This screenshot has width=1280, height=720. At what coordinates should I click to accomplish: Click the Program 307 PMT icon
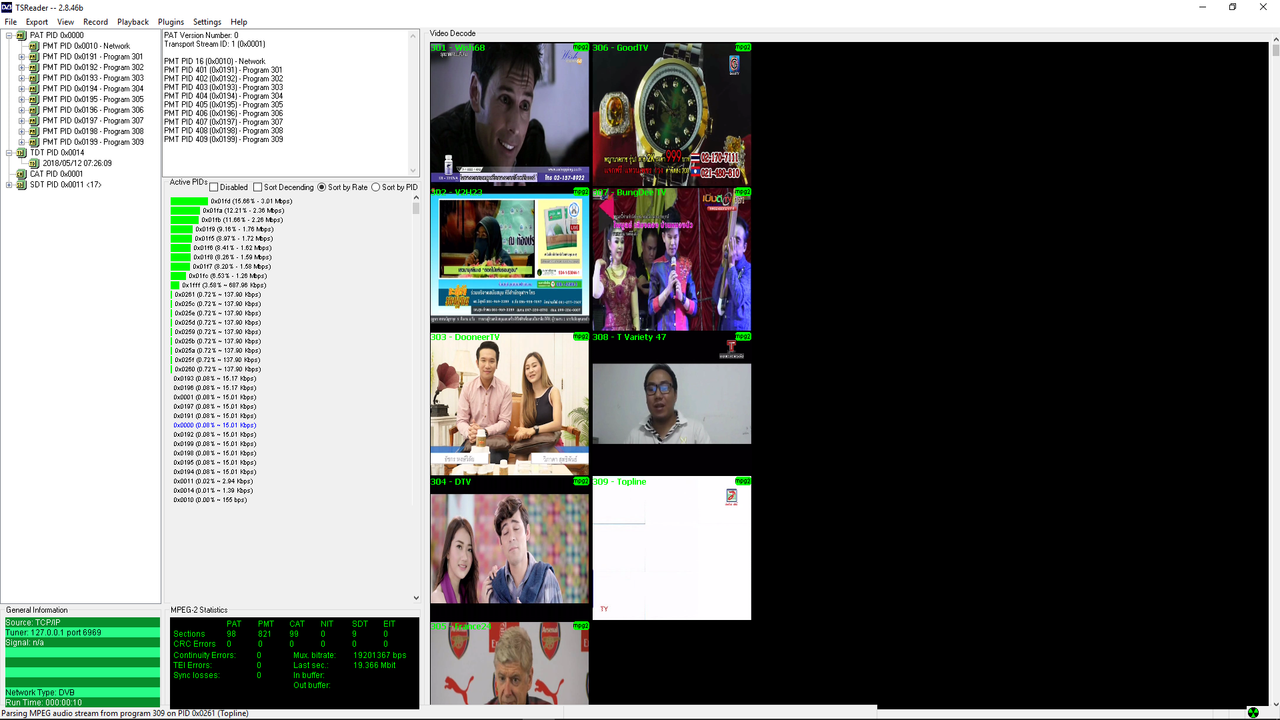click(x=35, y=121)
